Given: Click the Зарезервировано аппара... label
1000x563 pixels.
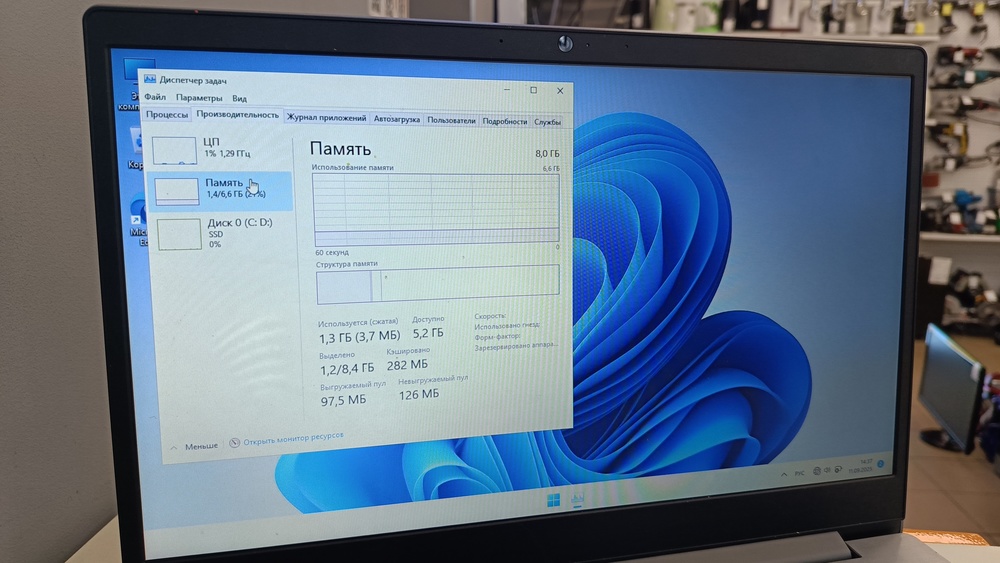Looking at the screenshot, I should pos(516,346).
